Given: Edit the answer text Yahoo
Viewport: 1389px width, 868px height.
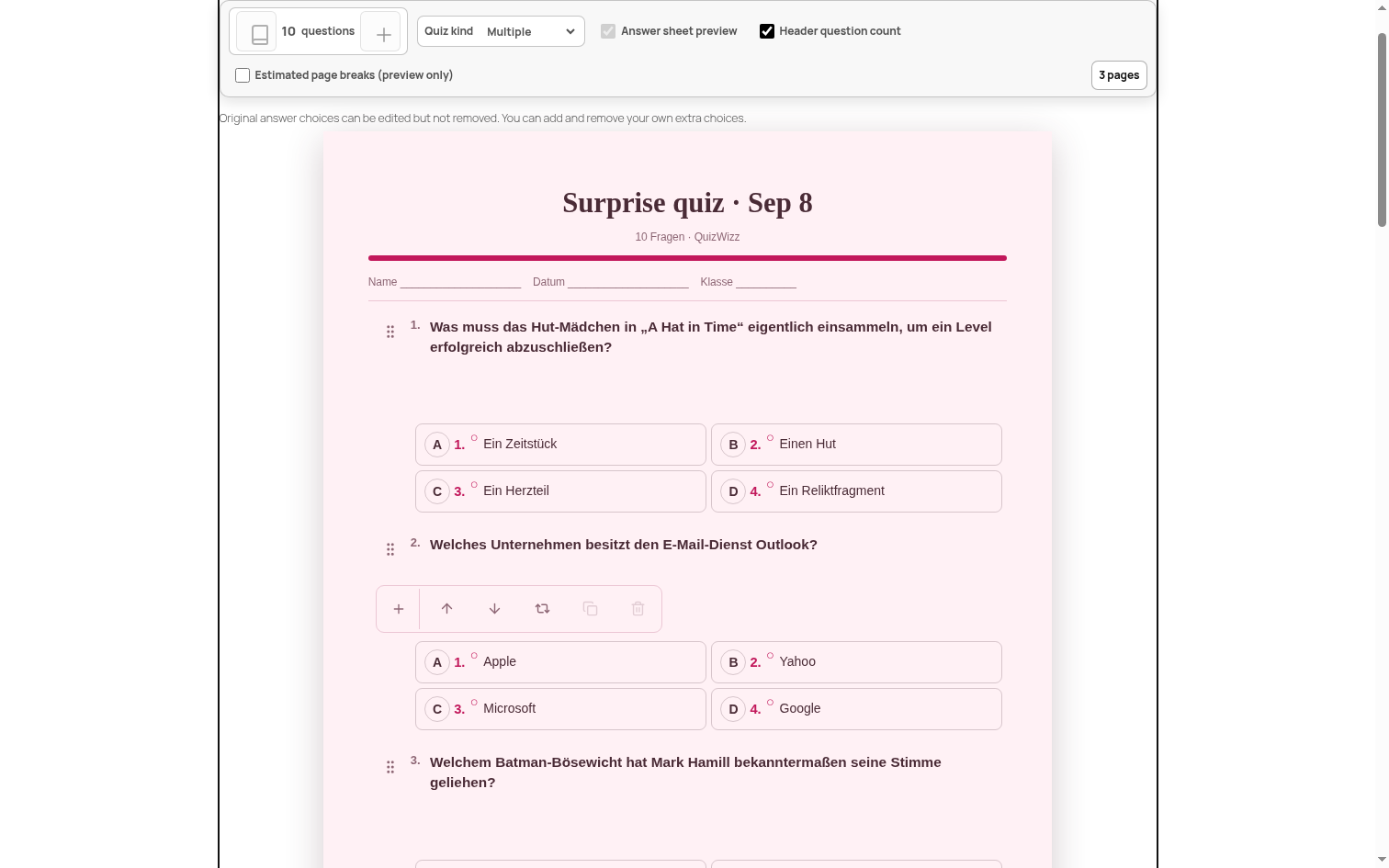Looking at the screenshot, I should click(797, 661).
